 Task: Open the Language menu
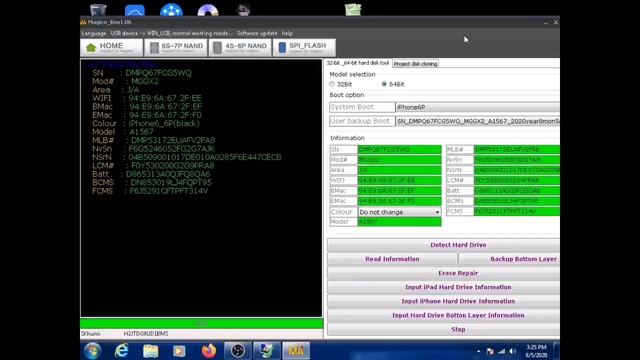coord(93,33)
